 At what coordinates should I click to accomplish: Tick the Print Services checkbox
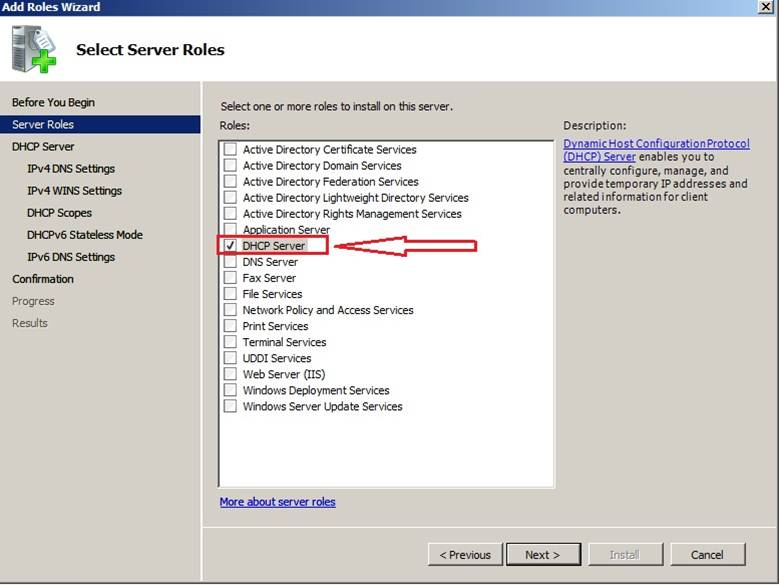tap(230, 326)
